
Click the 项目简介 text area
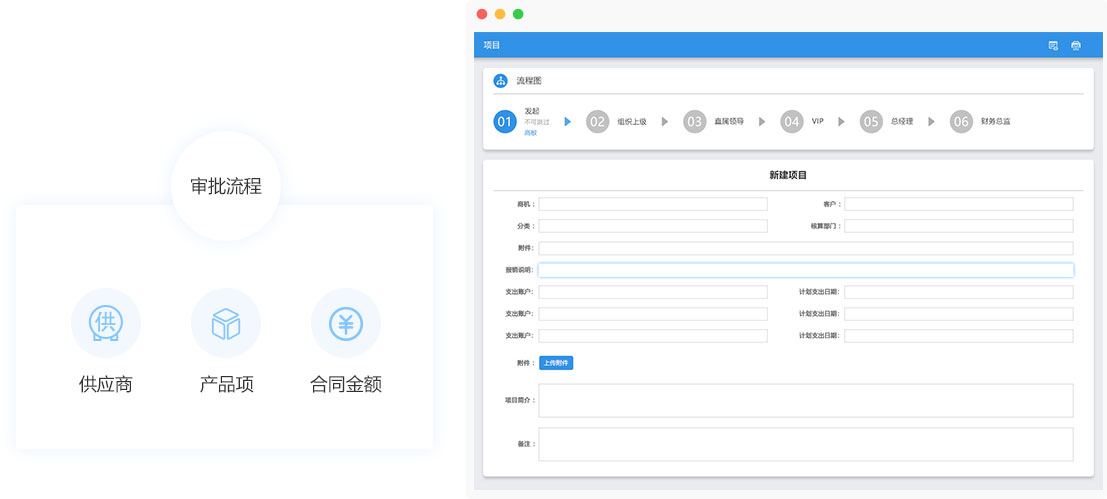point(805,400)
